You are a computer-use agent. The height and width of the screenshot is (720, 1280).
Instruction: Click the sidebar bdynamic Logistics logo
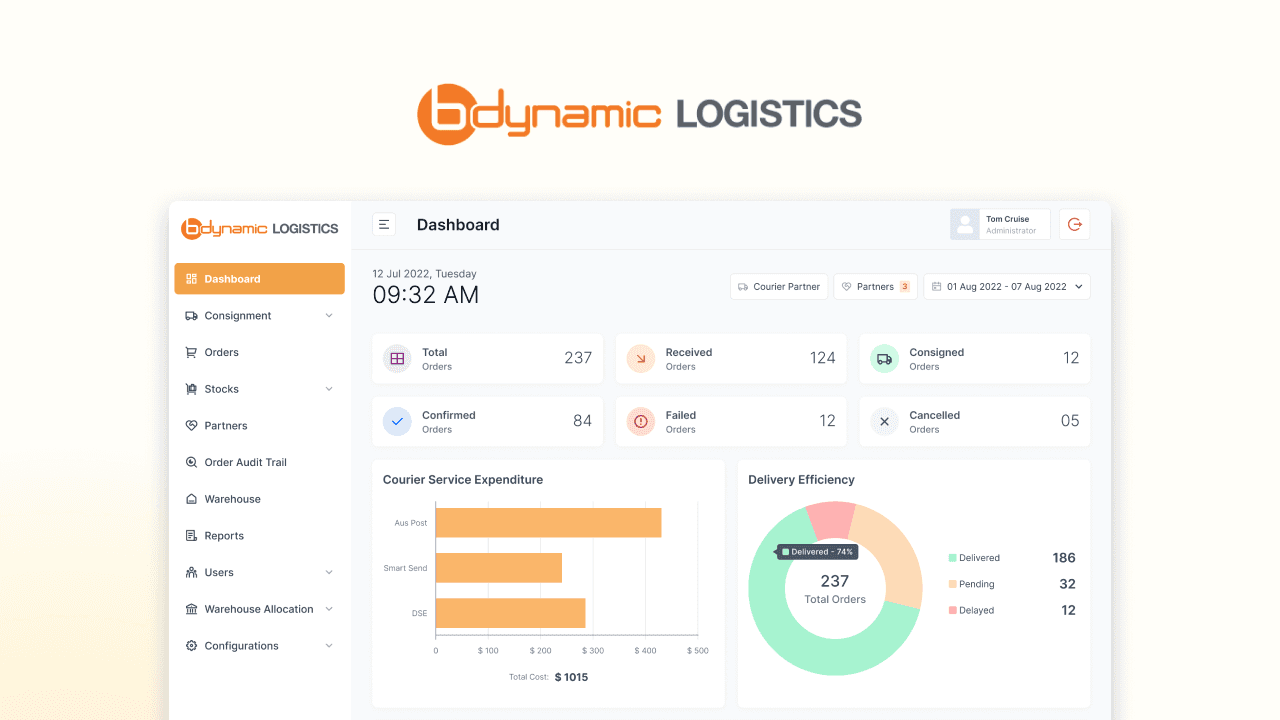pos(260,228)
